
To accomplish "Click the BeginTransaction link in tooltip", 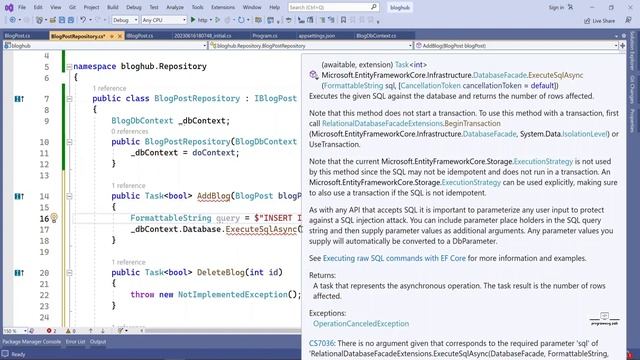I will tap(472, 123).
